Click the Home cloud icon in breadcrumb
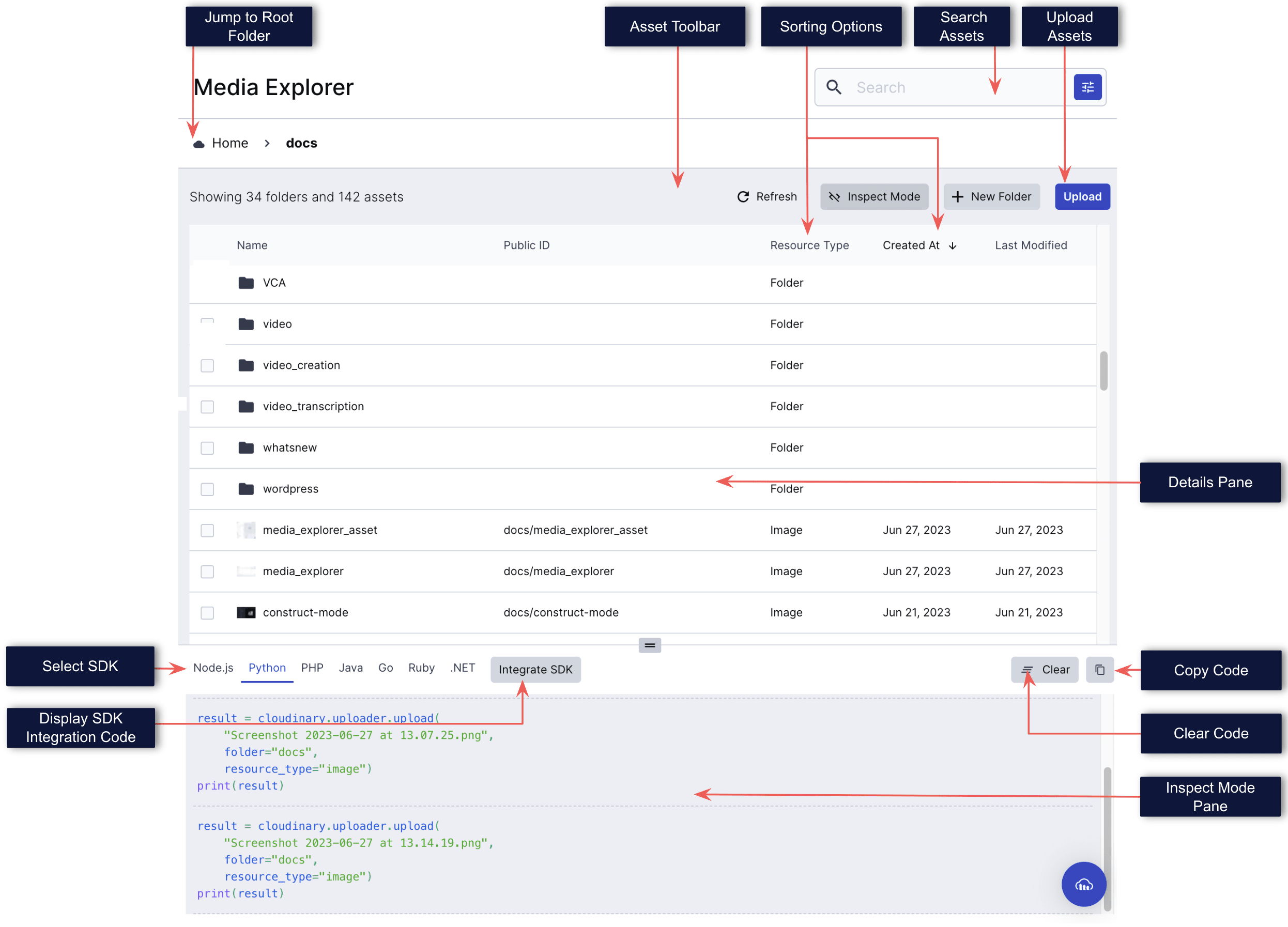The height and width of the screenshot is (927, 1288). coord(199,144)
